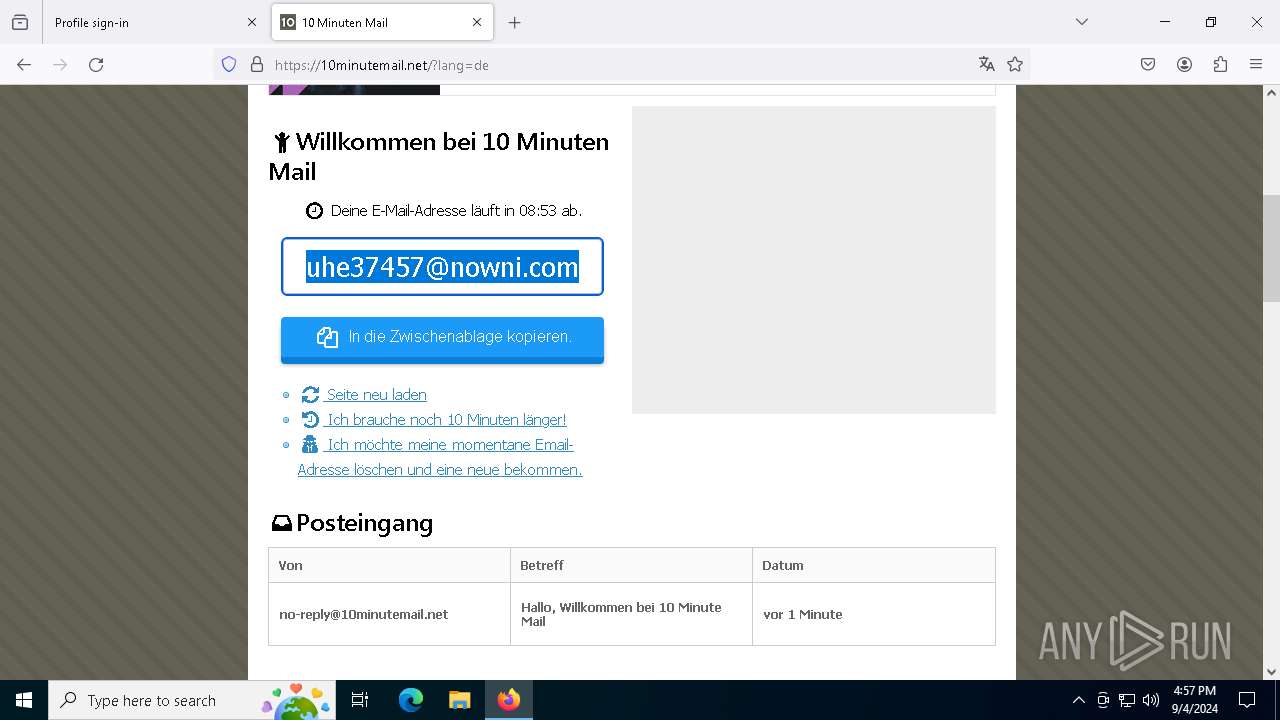Screen dimensions: 1280x720
Task: Open tracking protection shield icon
Action: pyautogui.click(x=229, y=64)
